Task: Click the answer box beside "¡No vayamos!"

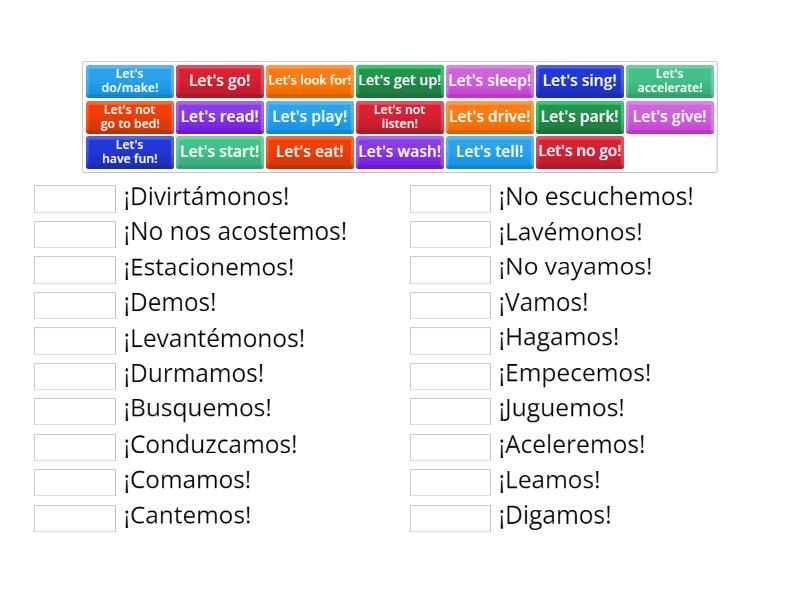Action: coord(450,268)
